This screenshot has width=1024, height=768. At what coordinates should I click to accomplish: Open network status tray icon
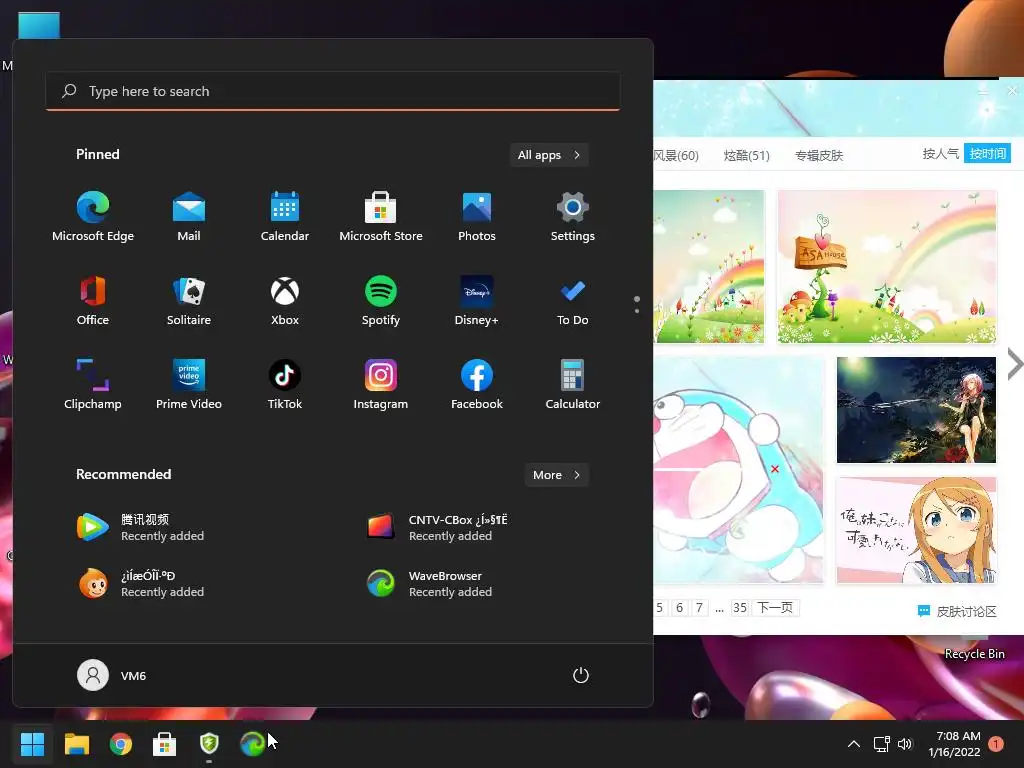click(882, 744)
